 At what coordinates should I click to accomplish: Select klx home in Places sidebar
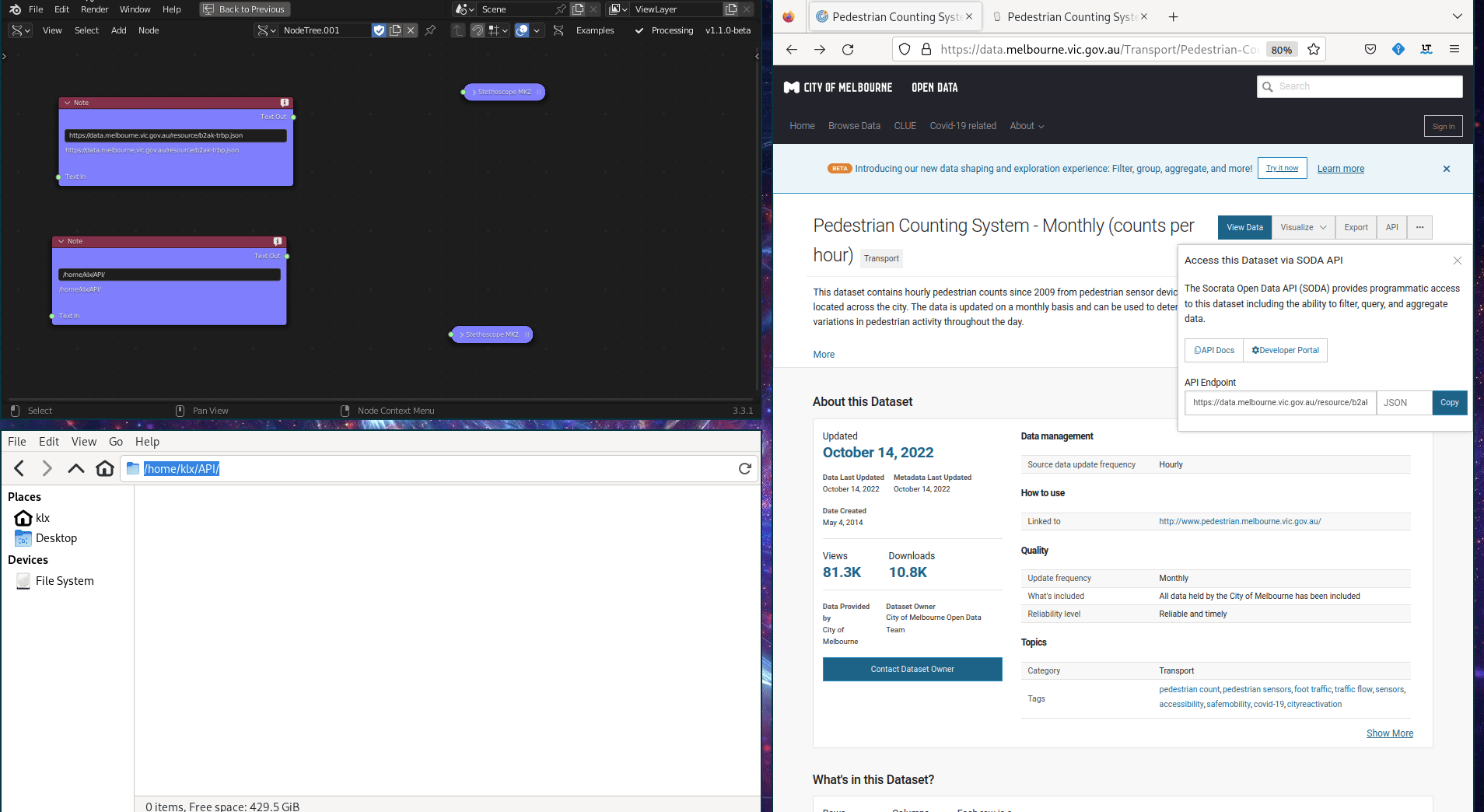point(33,518)
